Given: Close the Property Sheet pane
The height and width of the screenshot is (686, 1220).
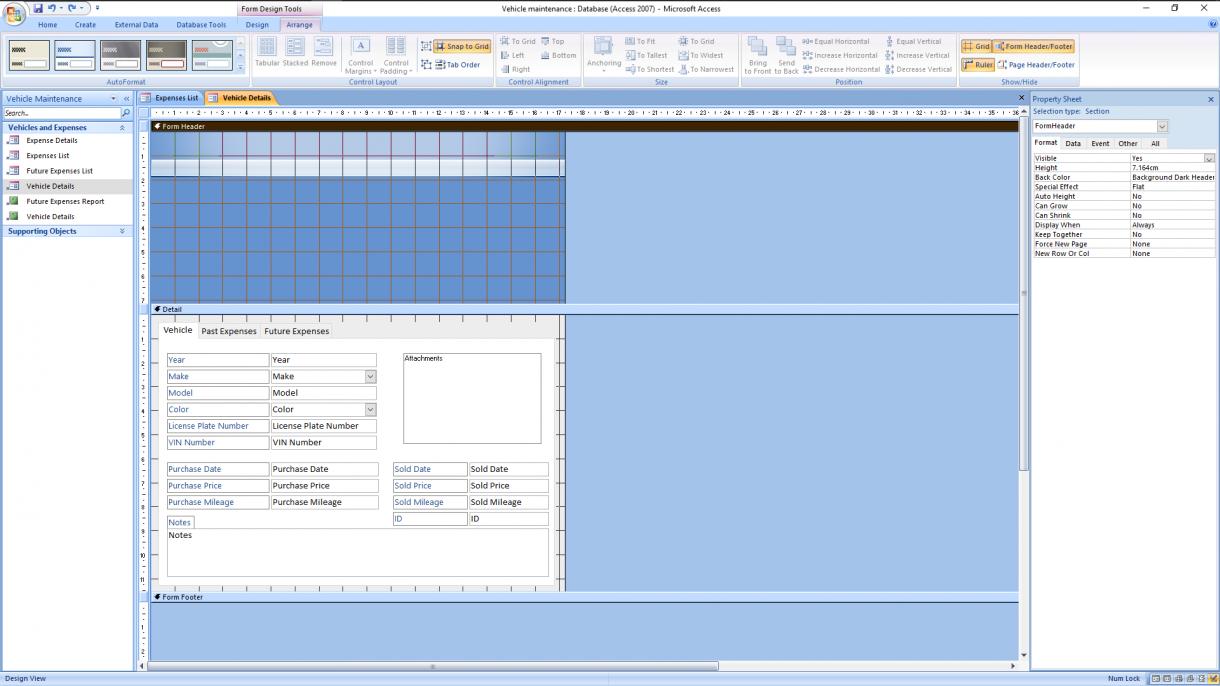Looking at the screenshot, I should (1211, 99).
